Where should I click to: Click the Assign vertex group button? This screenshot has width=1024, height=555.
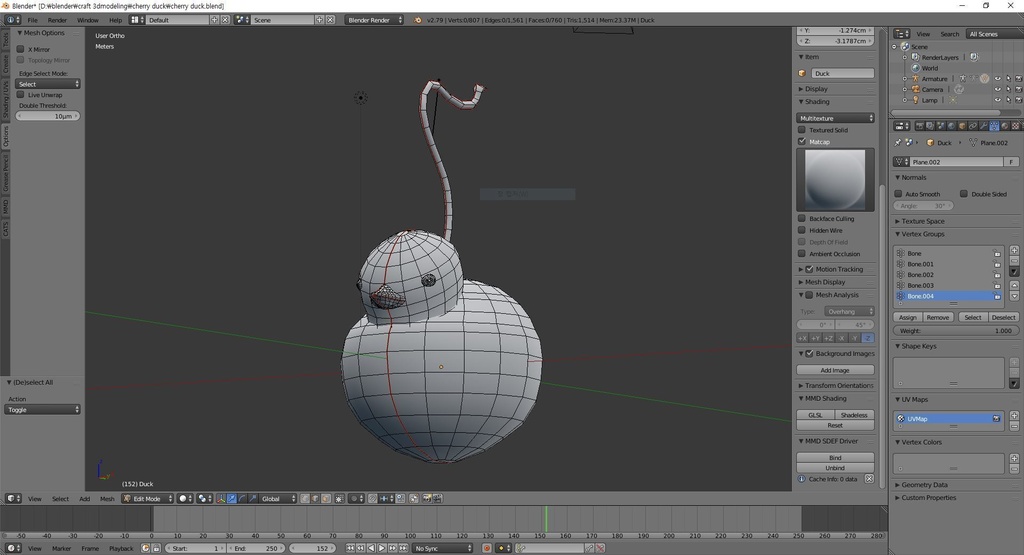[x=907, y=317]
